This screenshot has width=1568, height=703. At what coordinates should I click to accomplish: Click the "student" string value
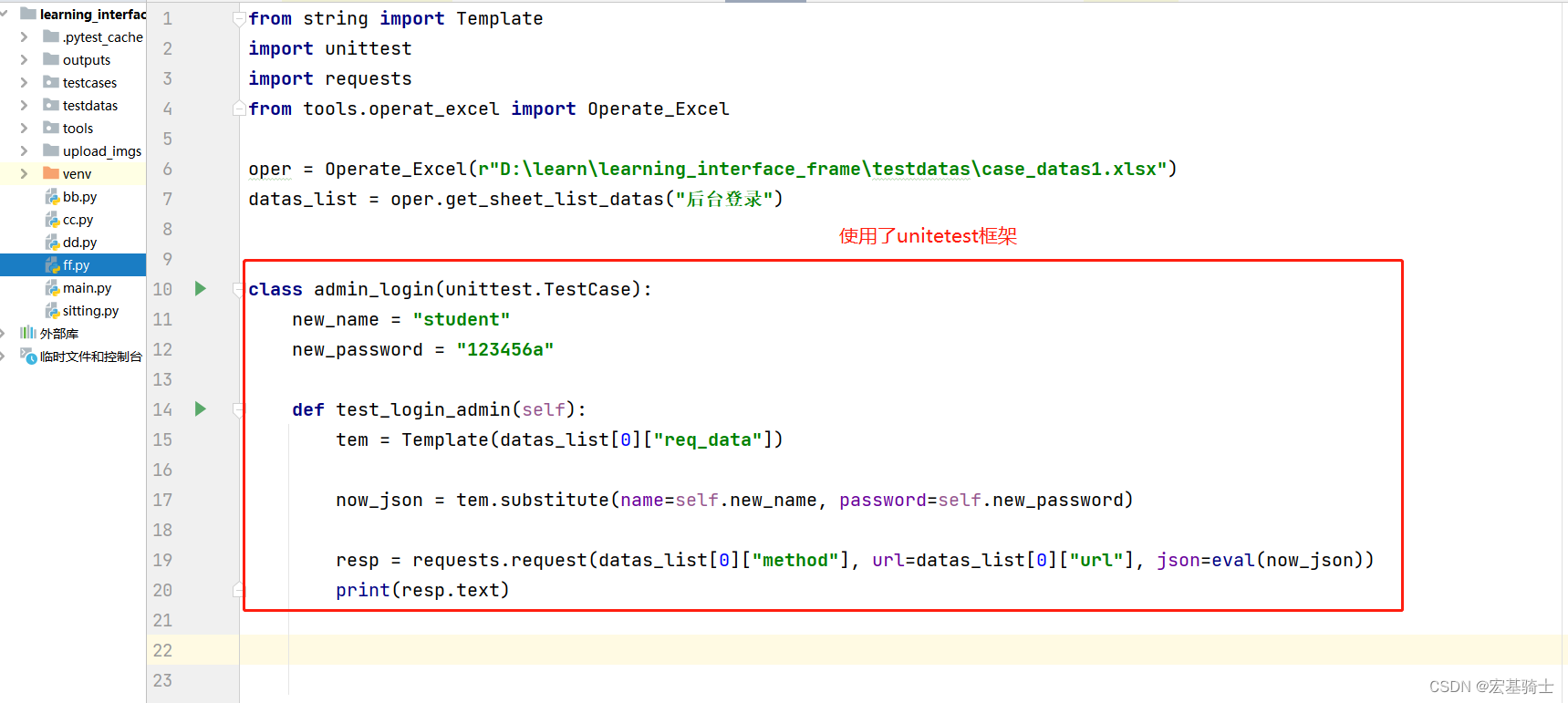pos(462,319)
